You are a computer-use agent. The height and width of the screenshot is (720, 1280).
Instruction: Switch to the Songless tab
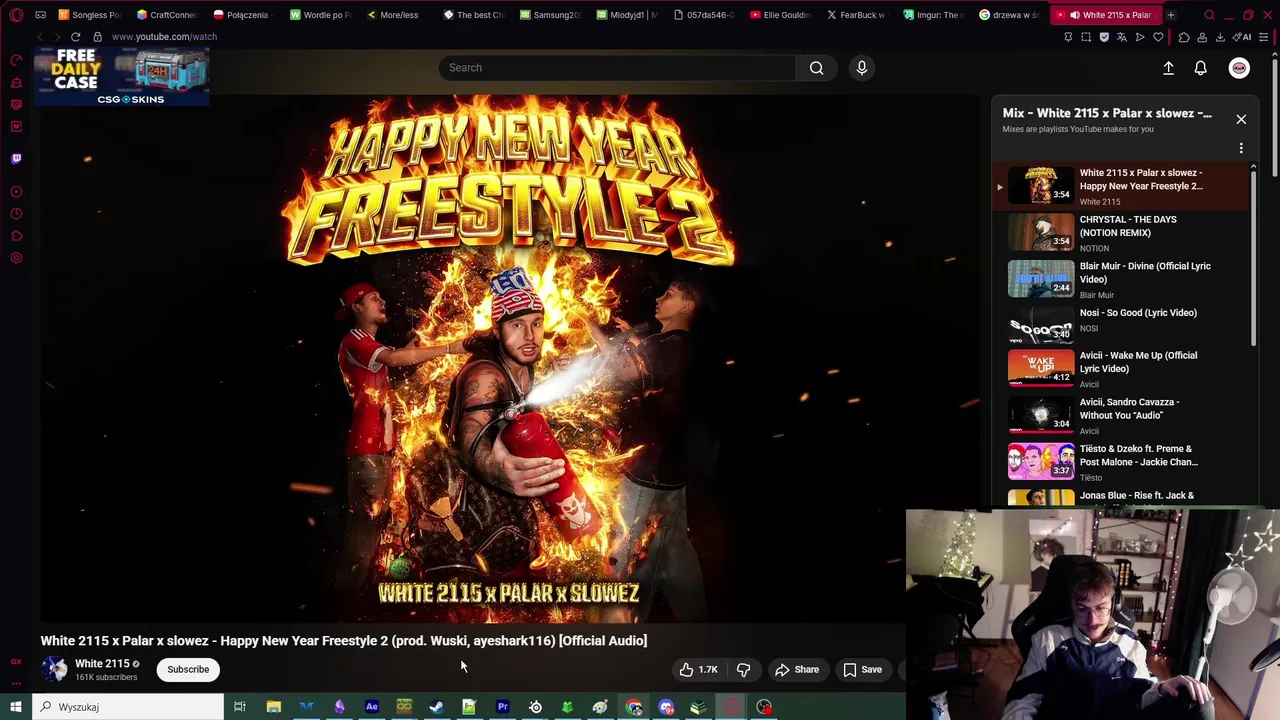pyautogui.click(x=89, y=15)
